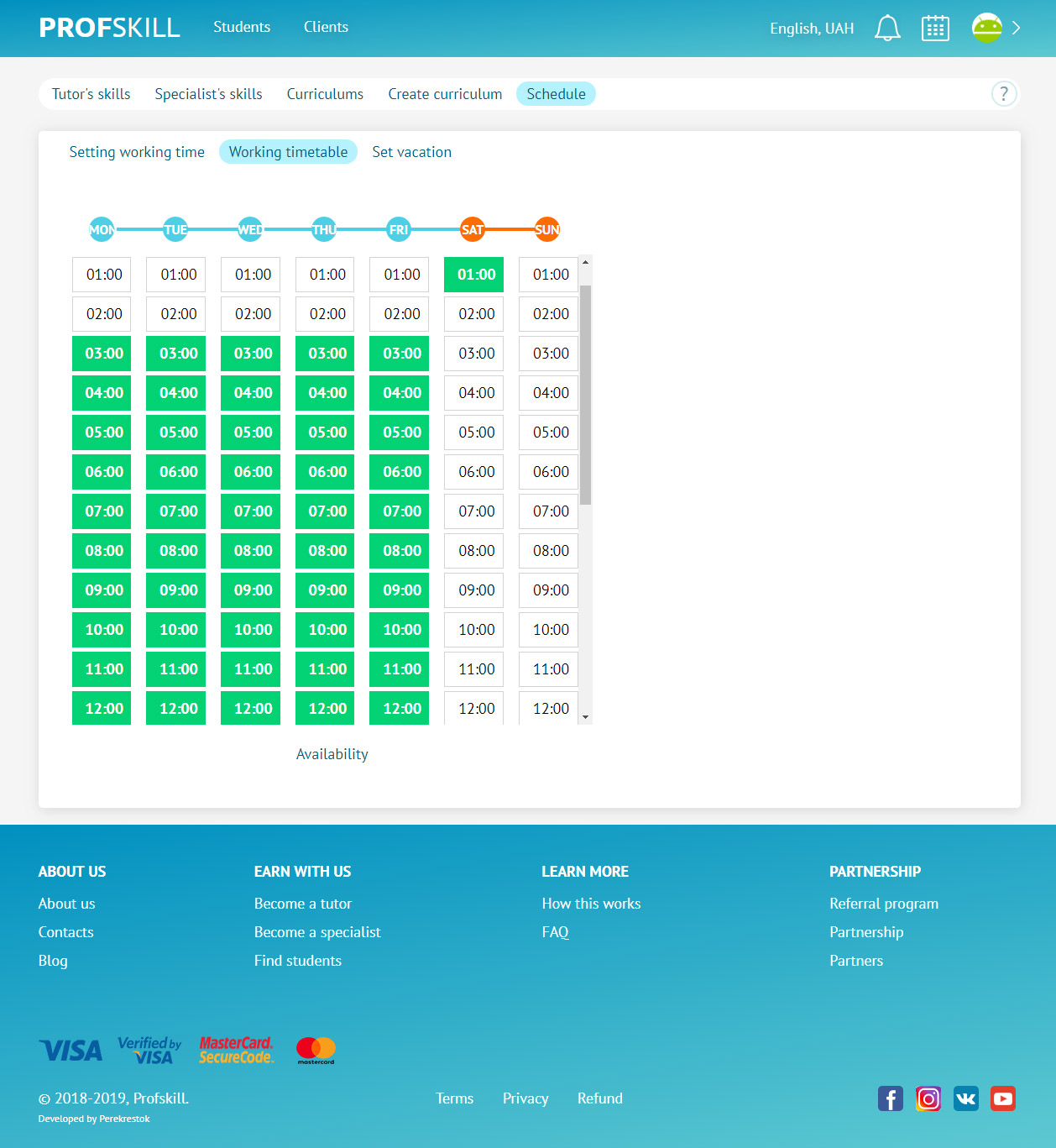Open the Partnership footer link

(x=866, y=932)
